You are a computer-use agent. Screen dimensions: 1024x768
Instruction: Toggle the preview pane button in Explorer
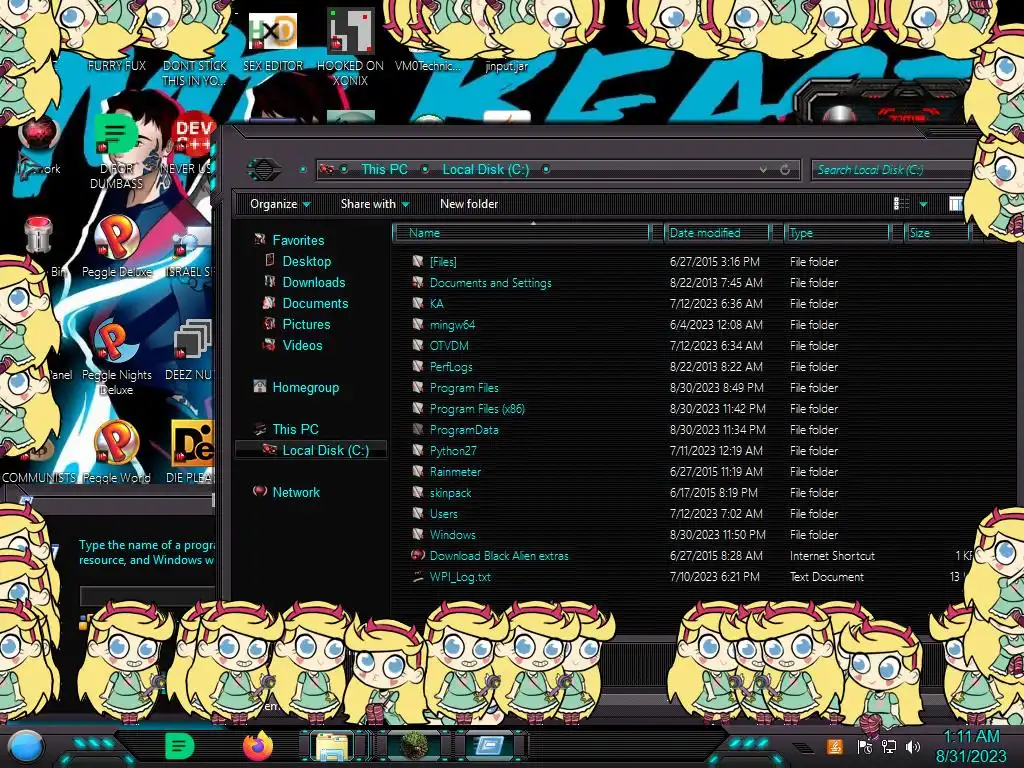(x=955, y=204)
